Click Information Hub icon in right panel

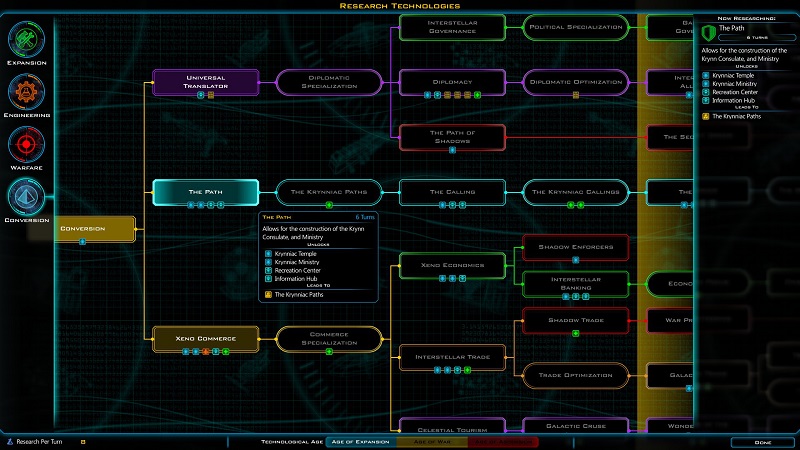(x=706, y=101)
